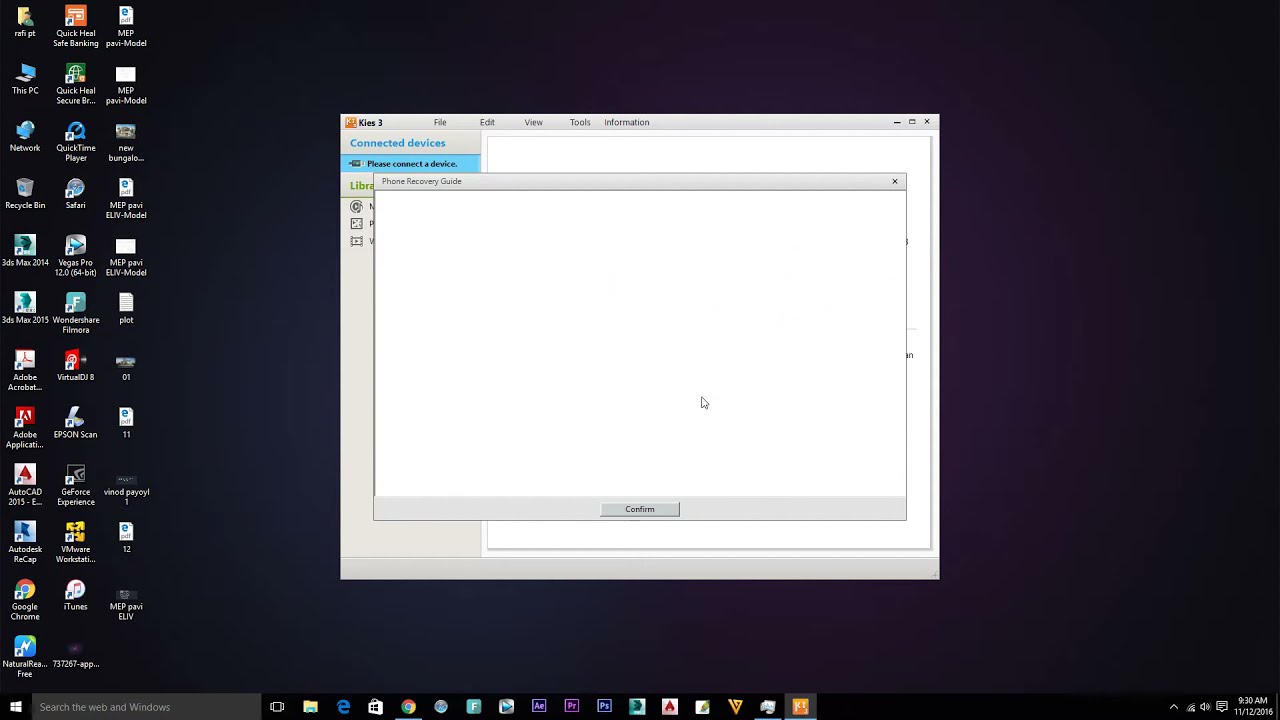This screenshot has width=1280, height=720.
Task: Open the View menu in Kies 3
Action: coord(533,122)
